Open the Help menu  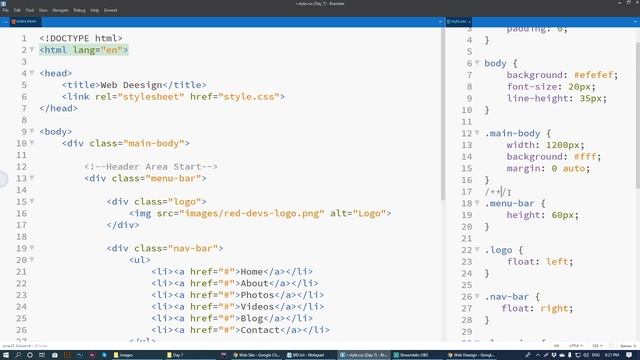[x=95, y=10]
